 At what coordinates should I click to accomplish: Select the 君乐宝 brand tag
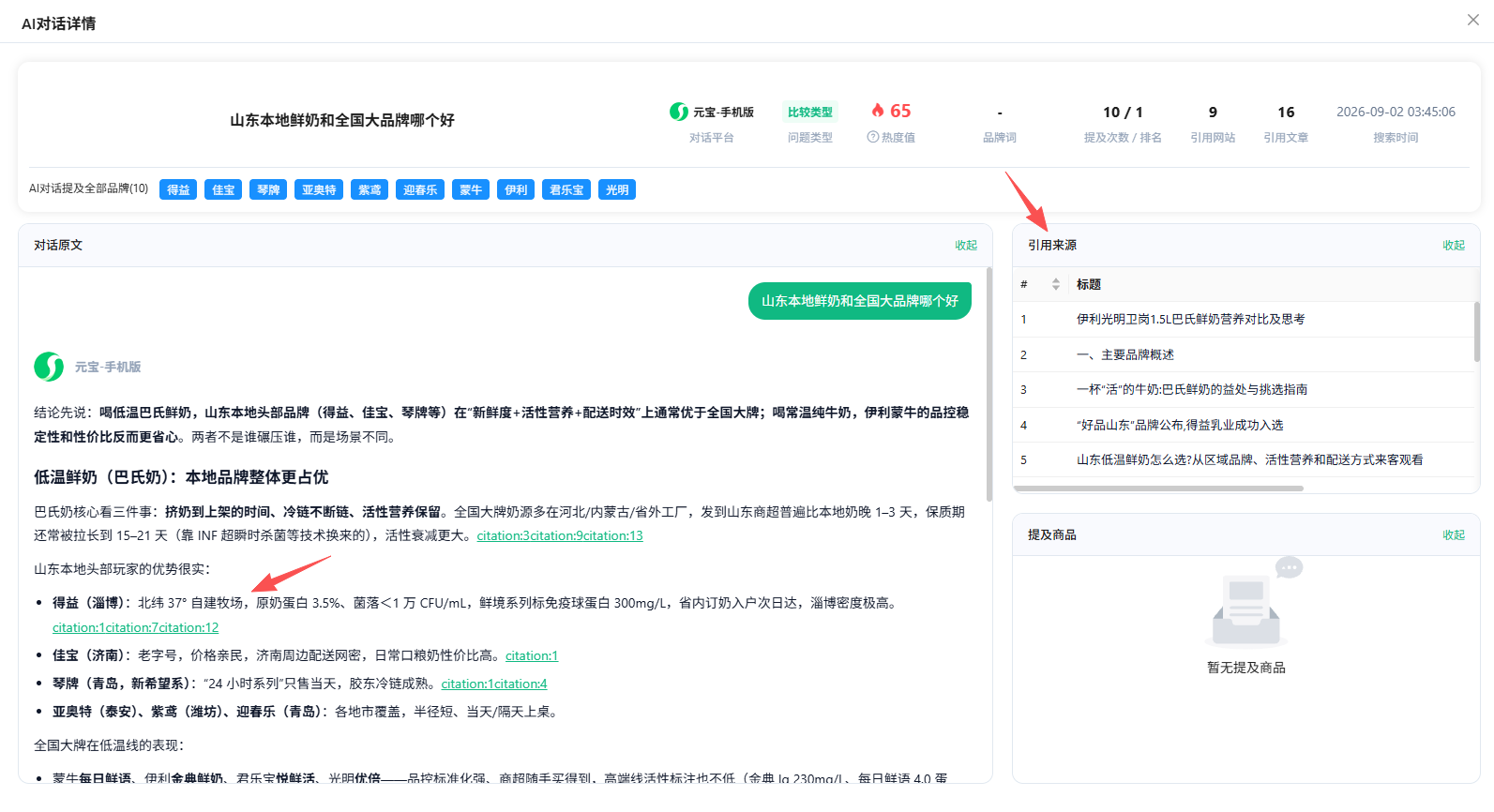click(x=566, y=189)
